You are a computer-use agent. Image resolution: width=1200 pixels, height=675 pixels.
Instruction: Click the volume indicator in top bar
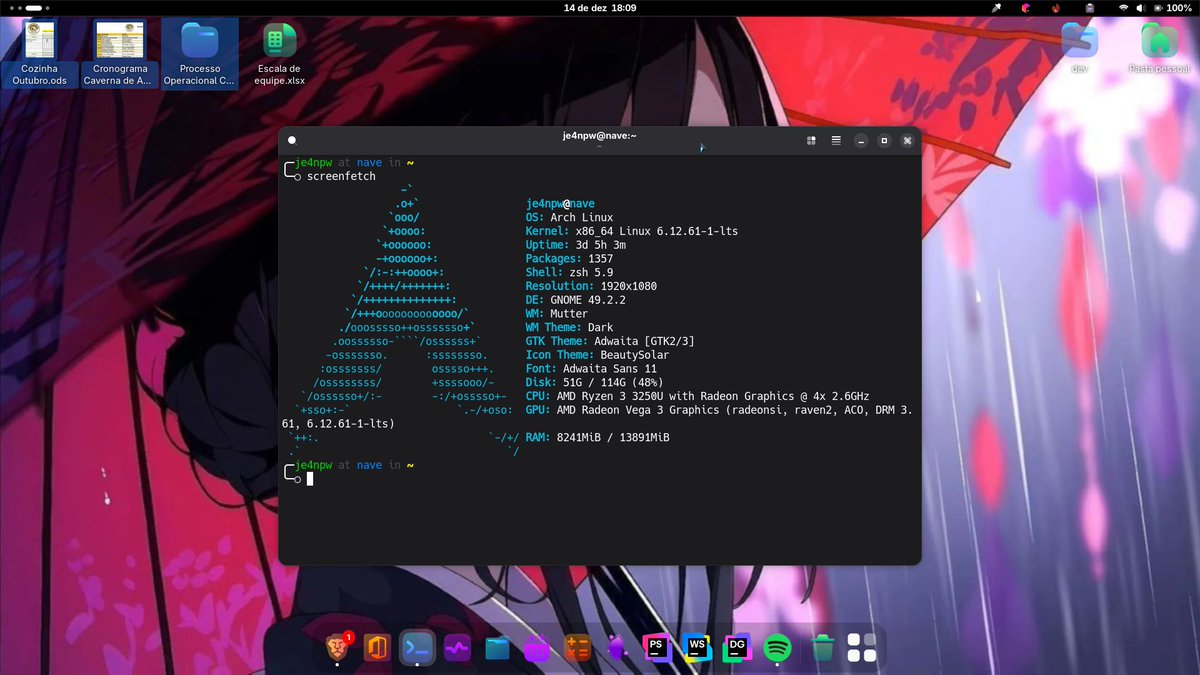point(1142,7)
